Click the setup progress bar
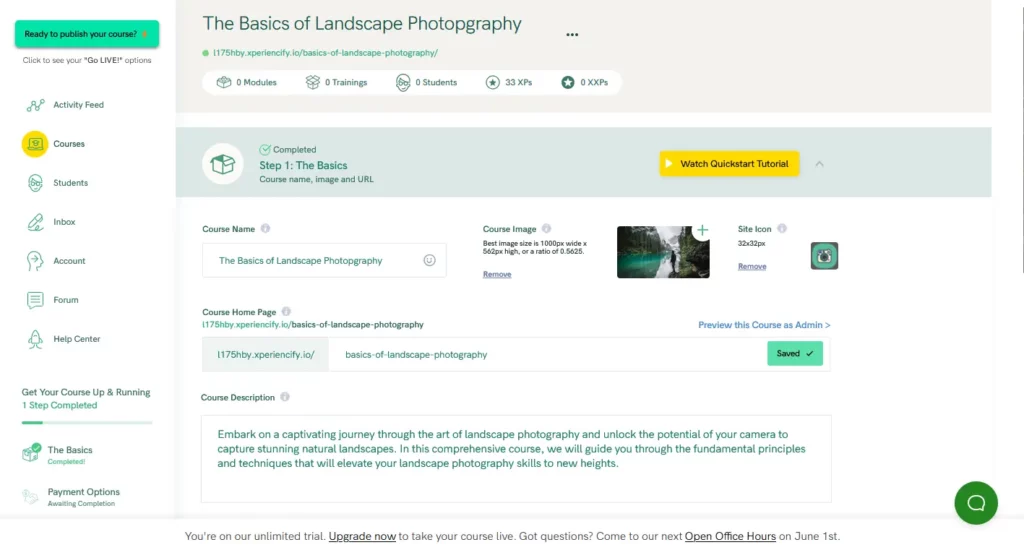 click(x=87, y=423)
